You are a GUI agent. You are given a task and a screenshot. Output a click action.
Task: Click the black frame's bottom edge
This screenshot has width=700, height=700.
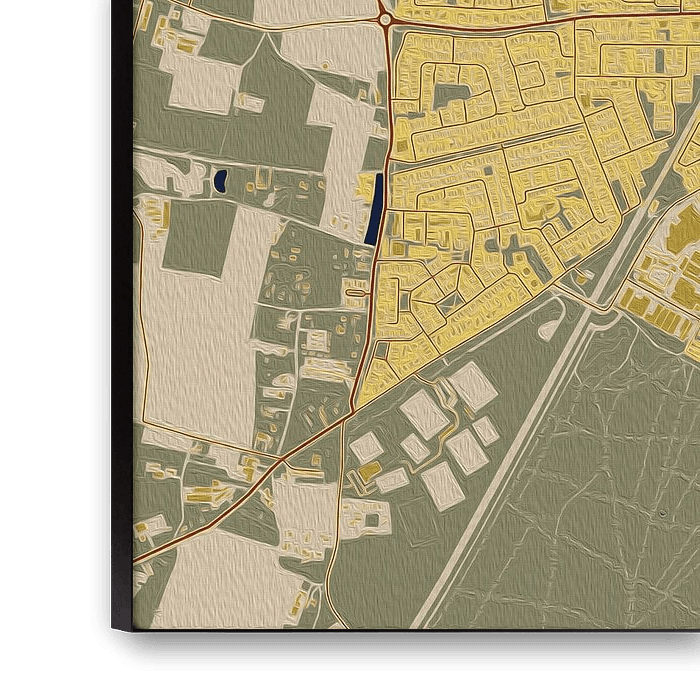(x=400, y=636)
